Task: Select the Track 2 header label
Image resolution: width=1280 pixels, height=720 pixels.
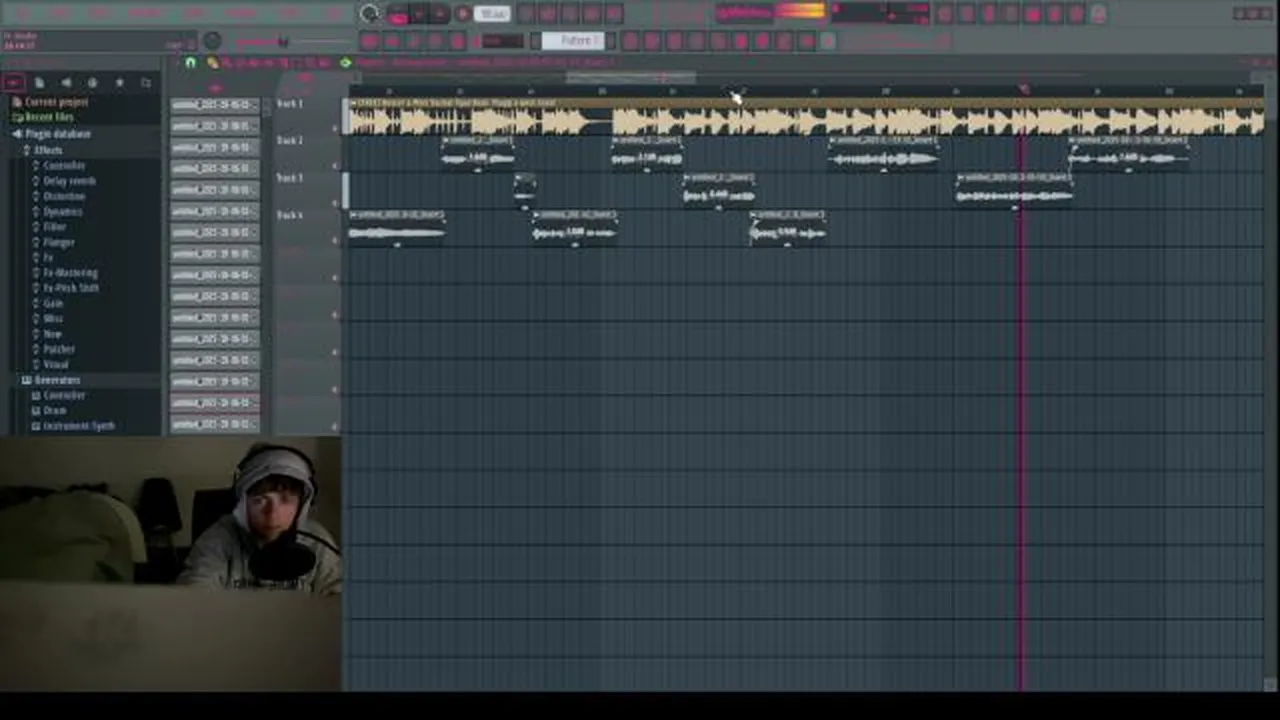Action: tap(290, 141)
